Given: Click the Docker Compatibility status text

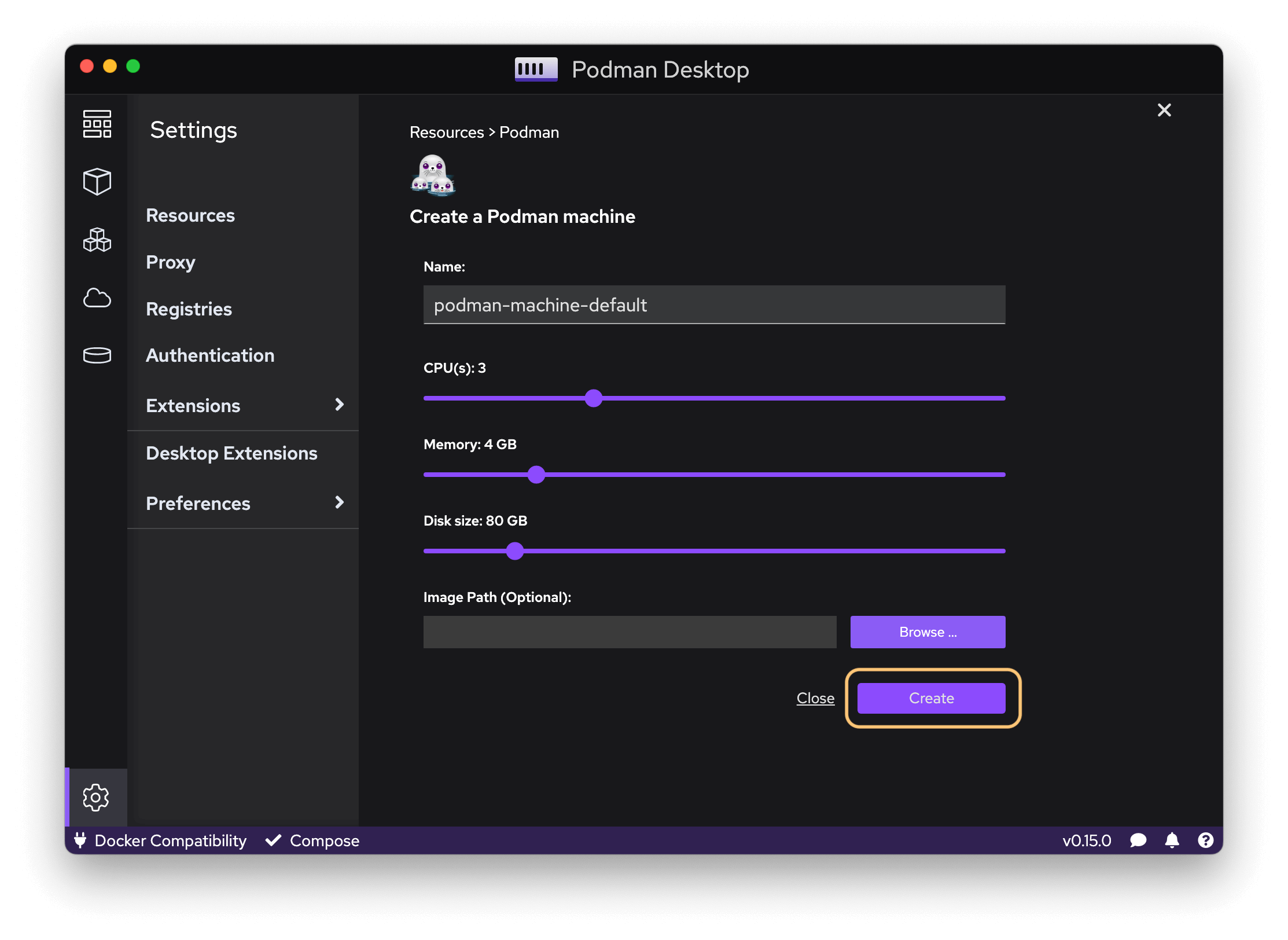Looking at the screenshot, I should [171, 840].
